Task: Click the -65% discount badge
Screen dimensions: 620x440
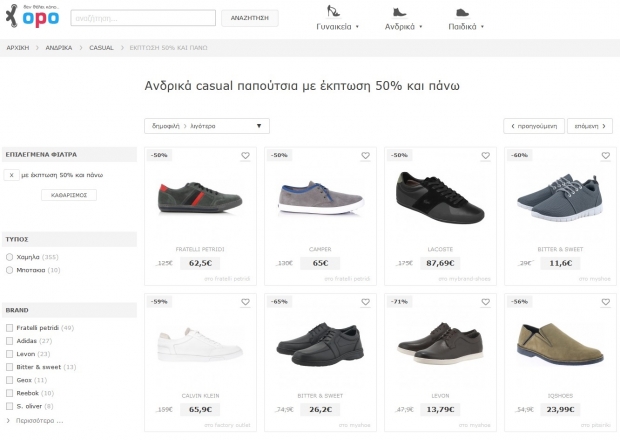Action: pos(279,302)
